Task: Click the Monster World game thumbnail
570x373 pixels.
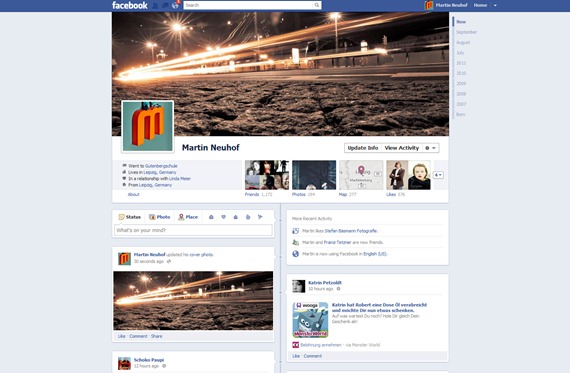Action: point(310,320)
